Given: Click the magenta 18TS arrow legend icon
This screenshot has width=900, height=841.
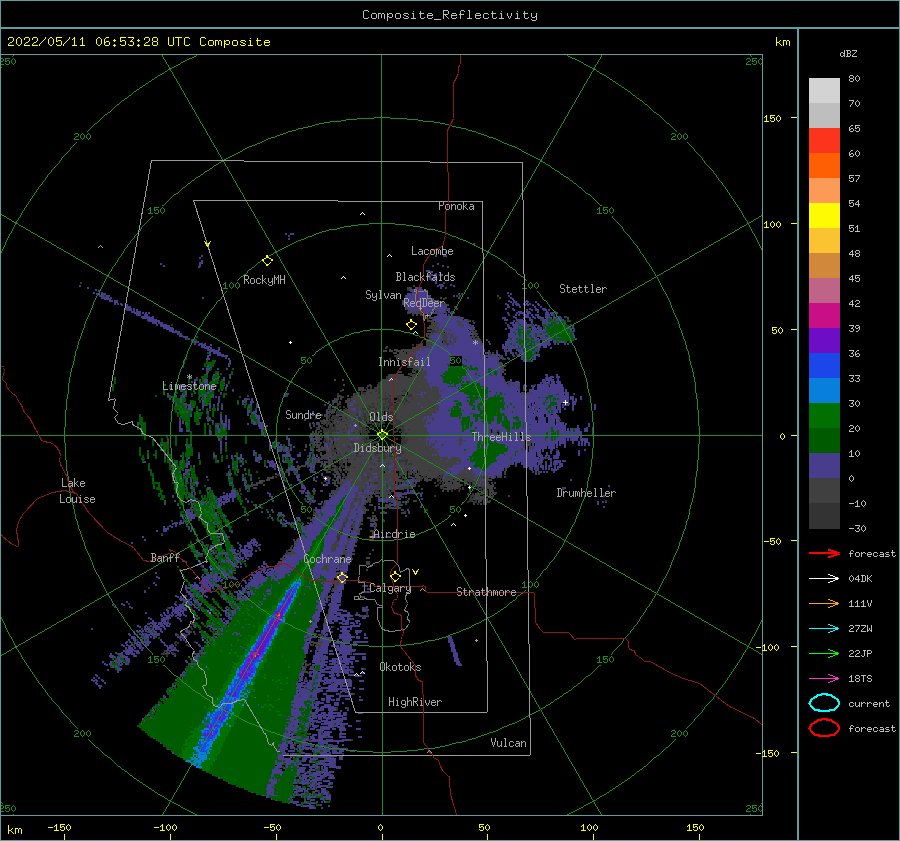Looking at the screenshot, I should click(x=824, y=679).
